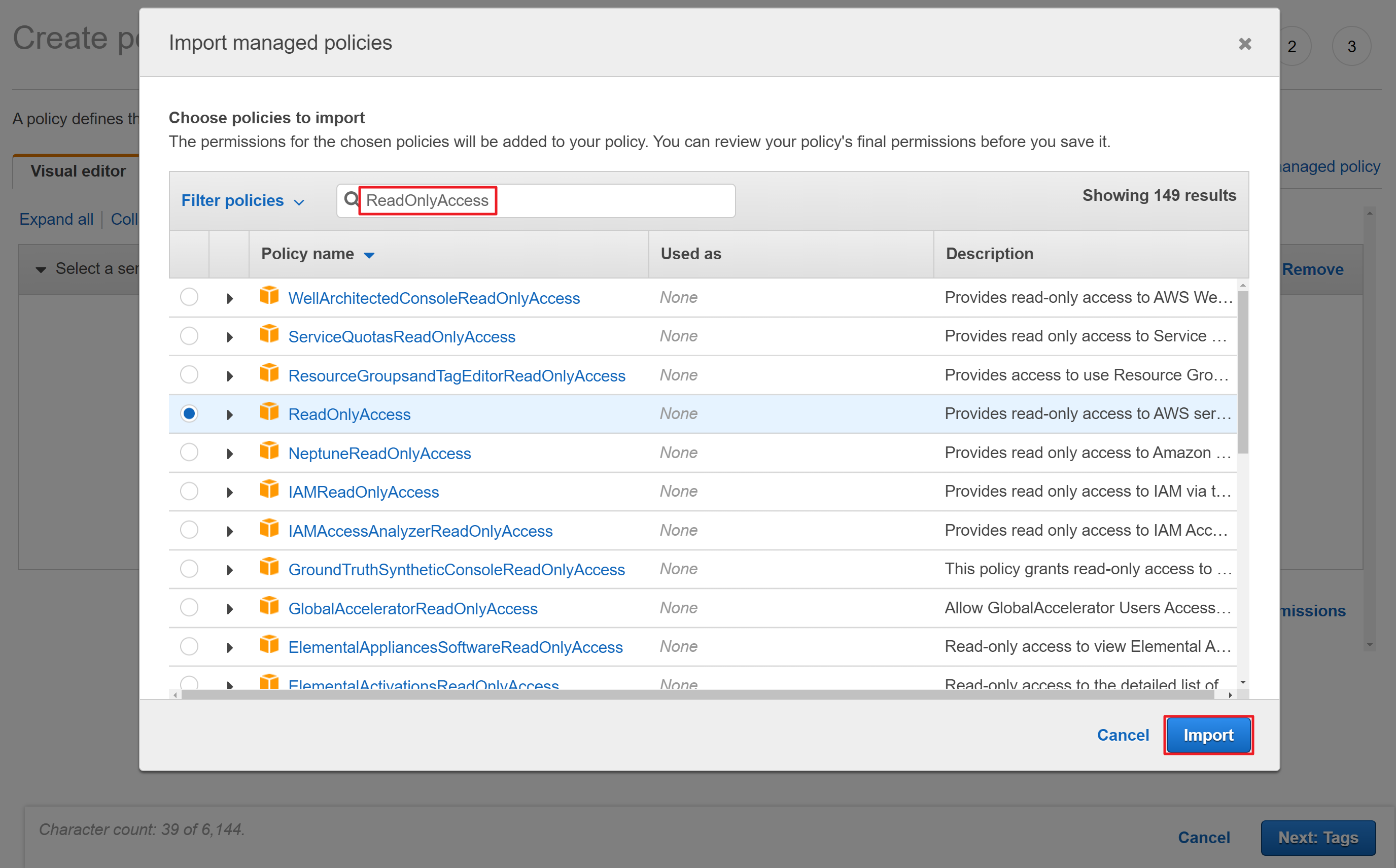Screen dimensions: 1396x868
Task: Open the ResourceGroupsandTagEditorReadOnlyAccess policy link
Action: (457, 375)
